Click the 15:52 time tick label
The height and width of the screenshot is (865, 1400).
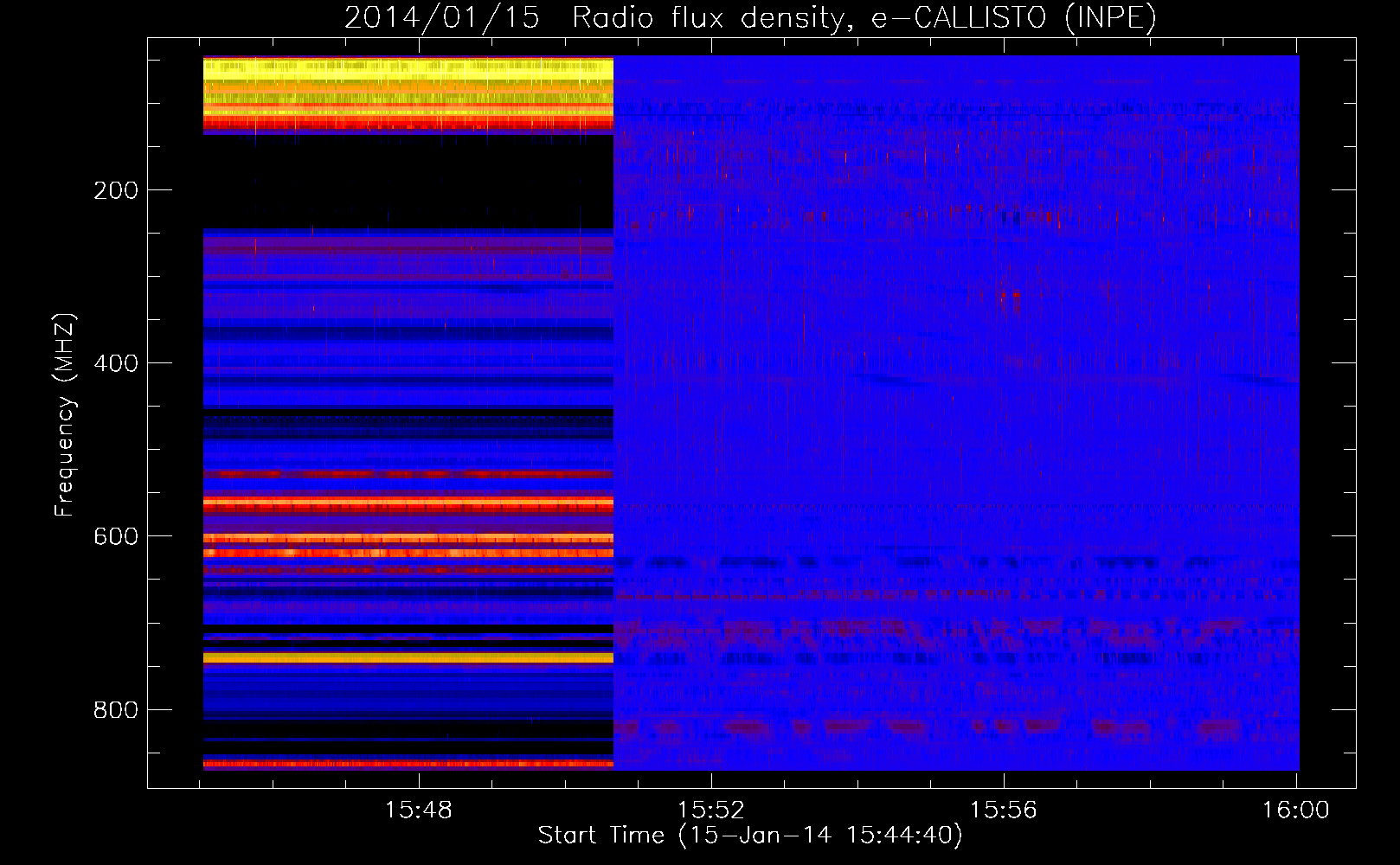711,811
